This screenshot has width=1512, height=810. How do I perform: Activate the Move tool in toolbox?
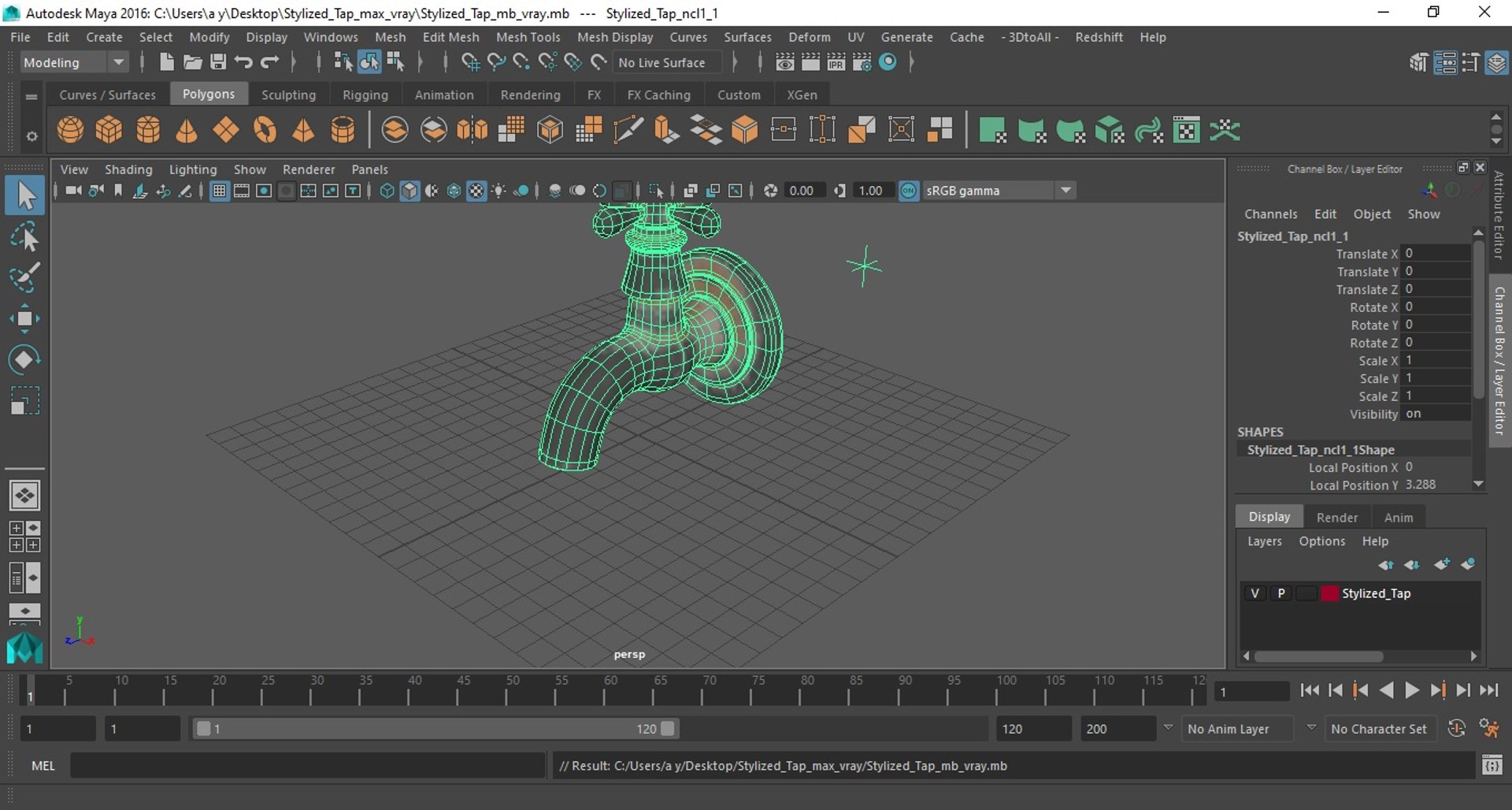pos(24,318)
